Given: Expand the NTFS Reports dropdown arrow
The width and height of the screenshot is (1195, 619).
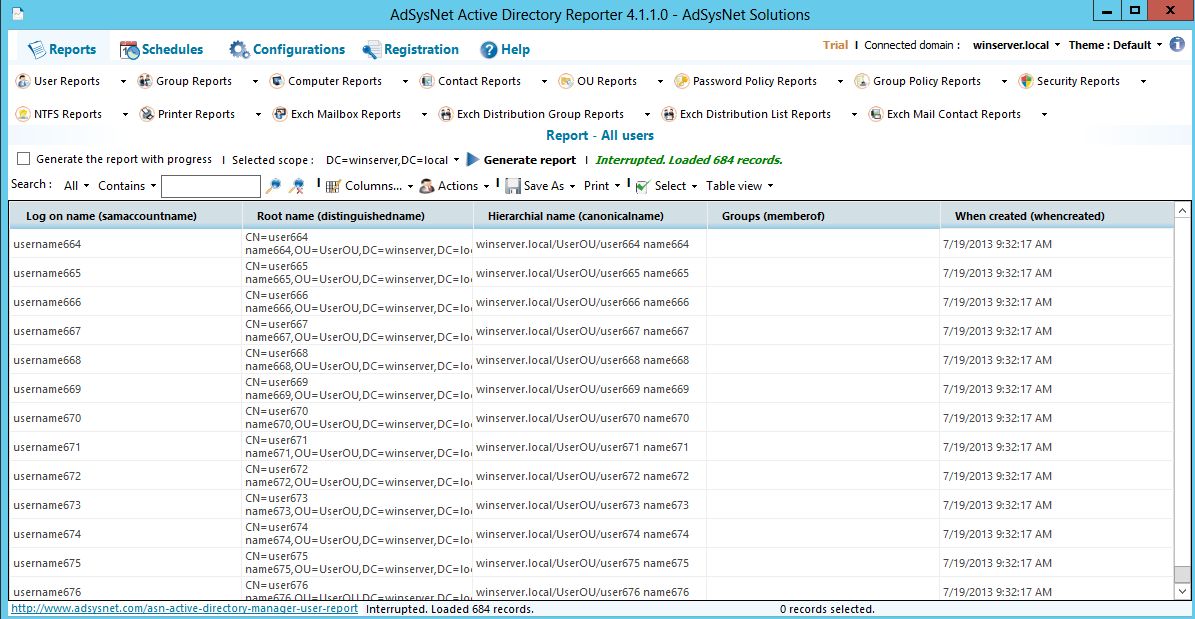Looking at the screenshot, I should click(x=124, y=114).
